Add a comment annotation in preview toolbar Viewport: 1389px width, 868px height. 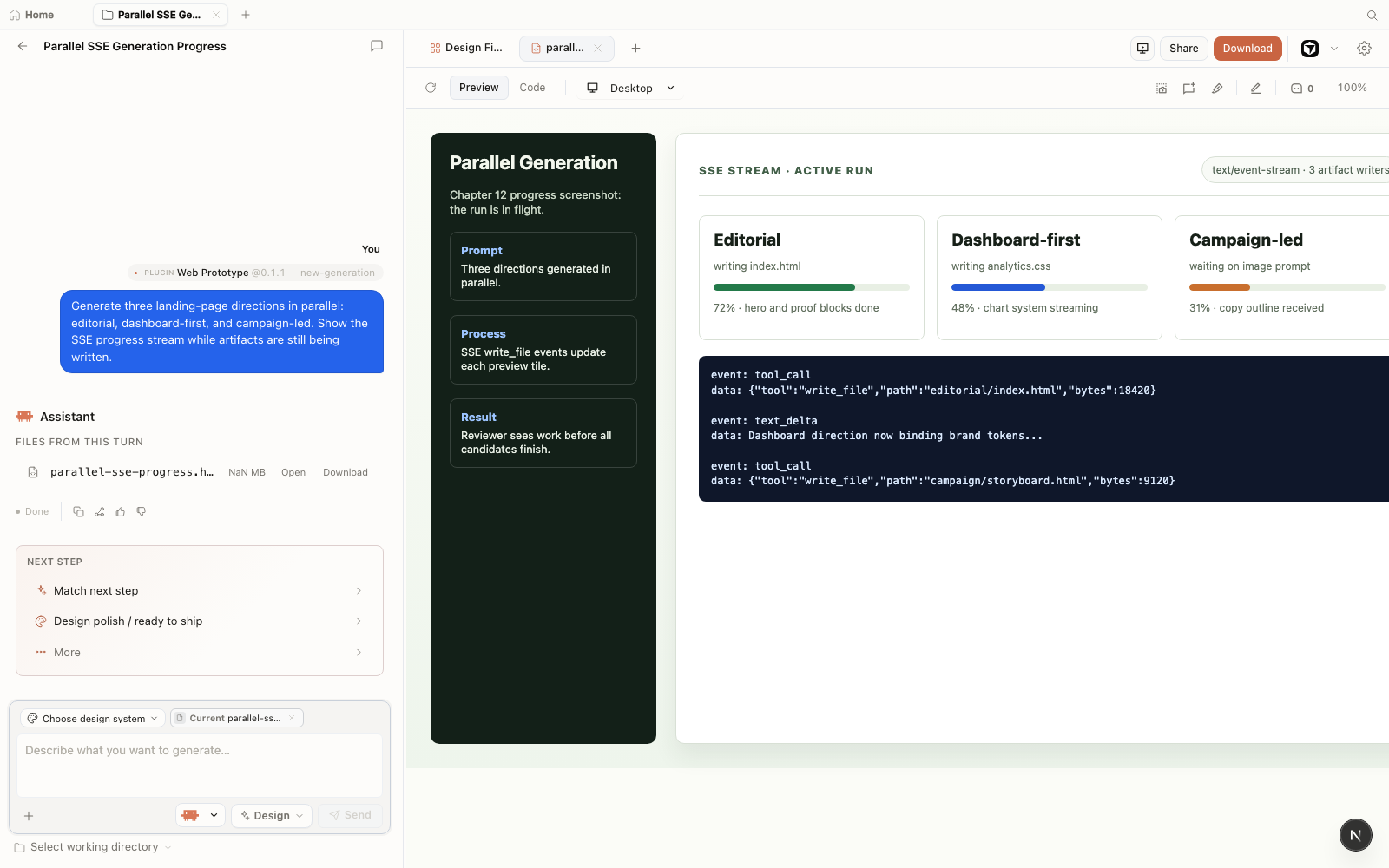coord(1189,89)
